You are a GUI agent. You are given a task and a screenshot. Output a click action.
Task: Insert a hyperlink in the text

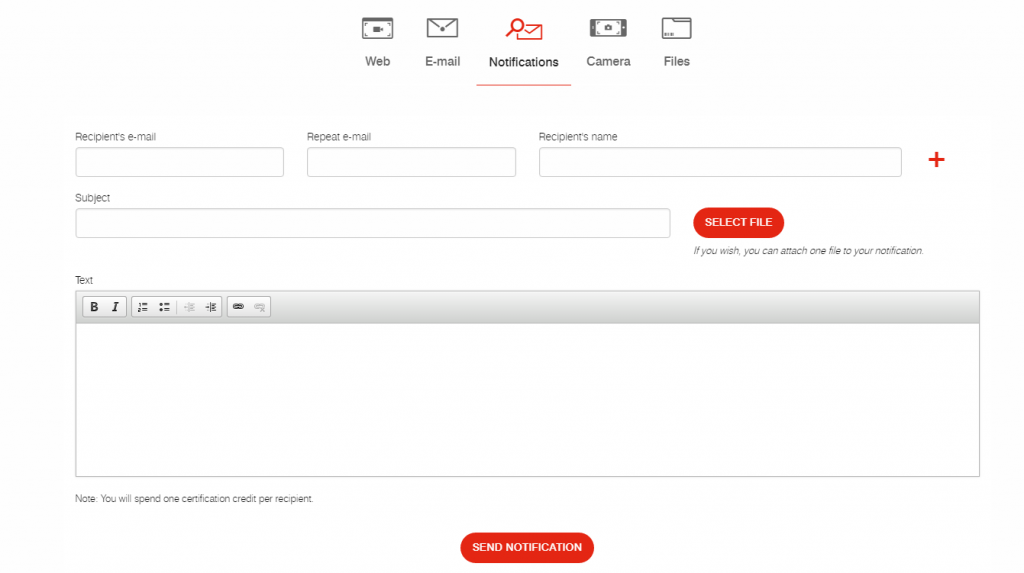click(x=238, y=307)
